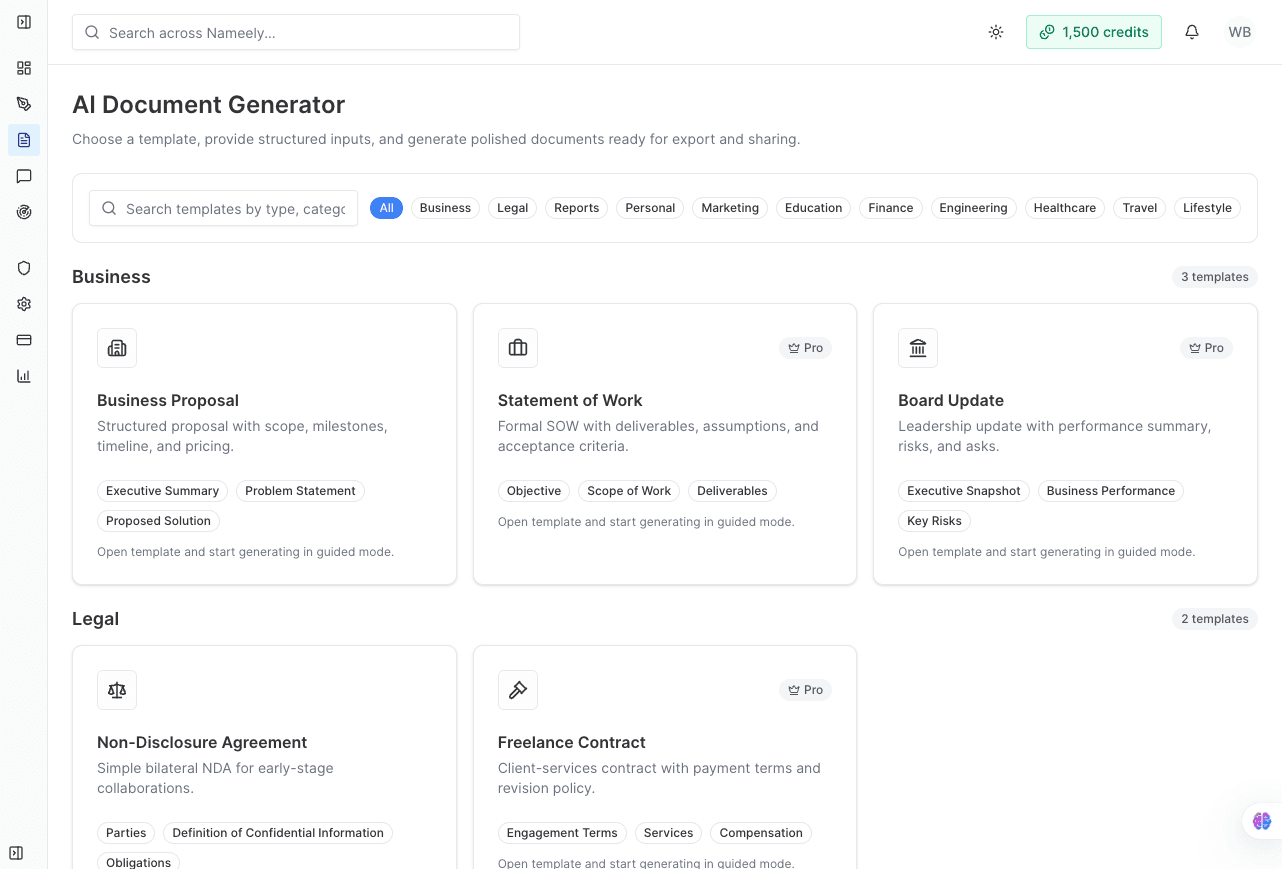Switch to the Legal category filter
This screenshot has height=869, width=1282.
coord(512,208)
